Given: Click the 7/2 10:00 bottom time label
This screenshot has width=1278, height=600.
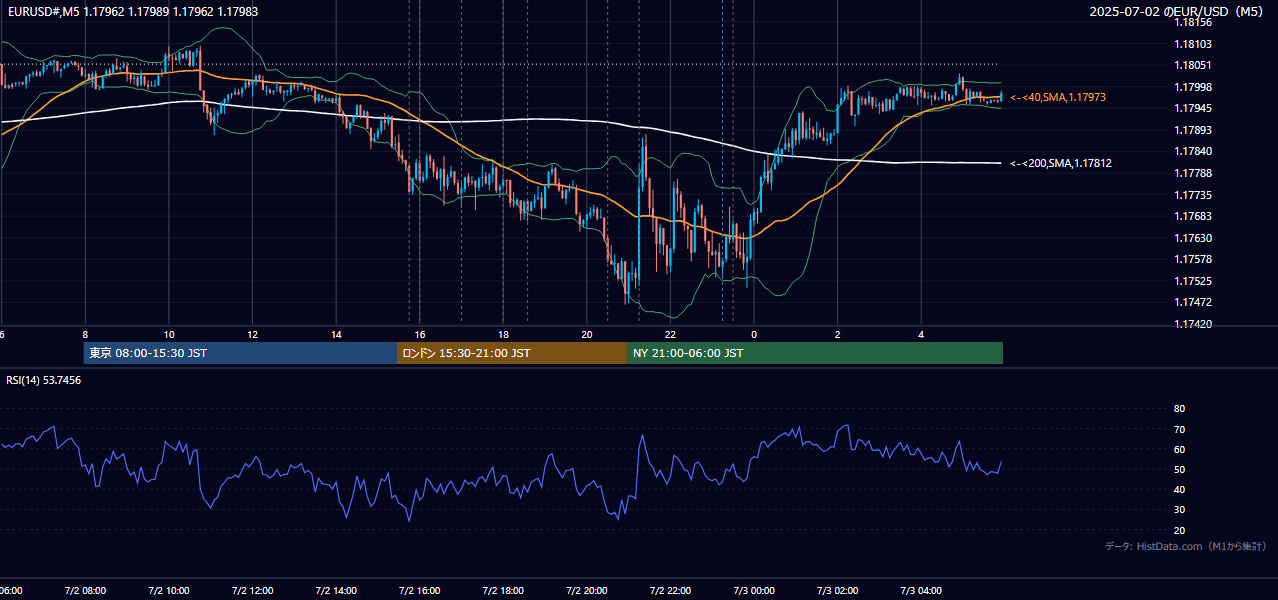Looking at the screenshot, I should tap(169, 591).
